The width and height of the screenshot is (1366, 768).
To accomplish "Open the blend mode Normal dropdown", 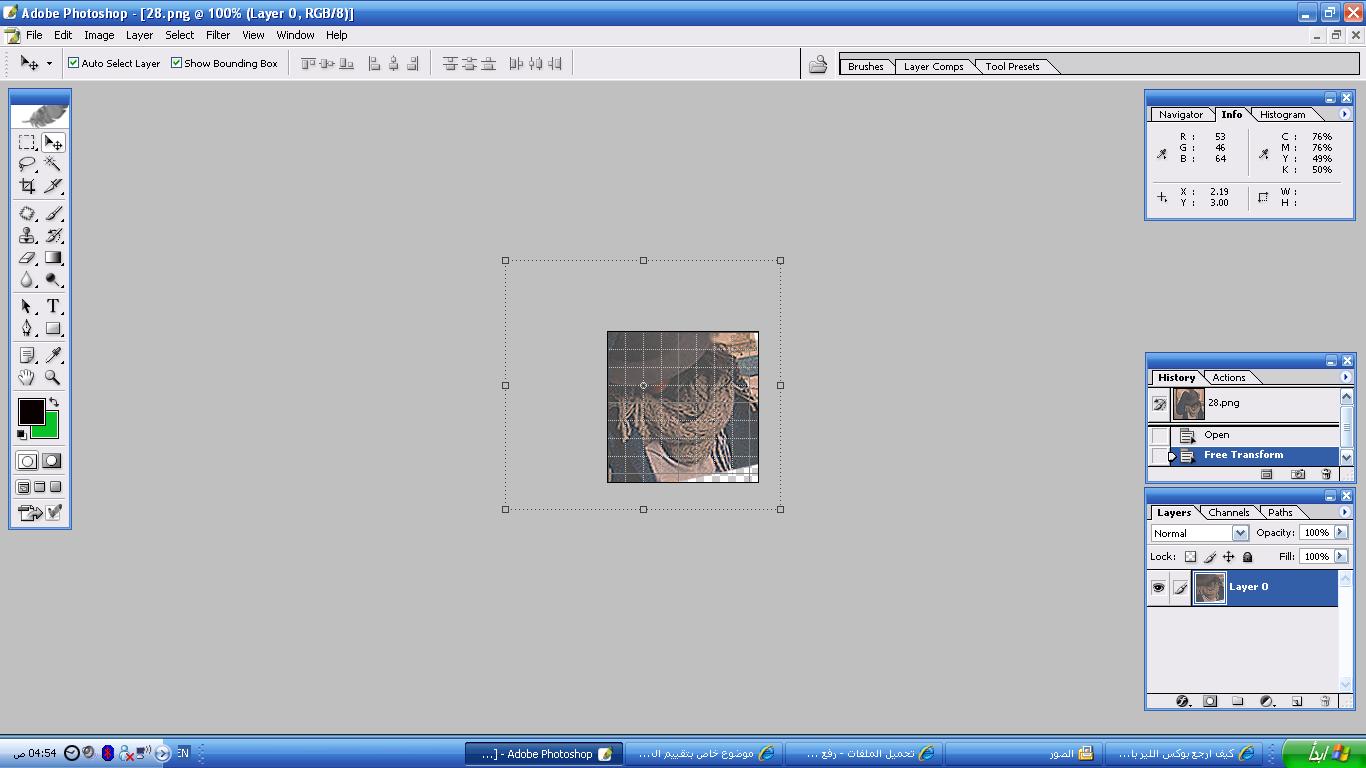I will (1239, 533).
